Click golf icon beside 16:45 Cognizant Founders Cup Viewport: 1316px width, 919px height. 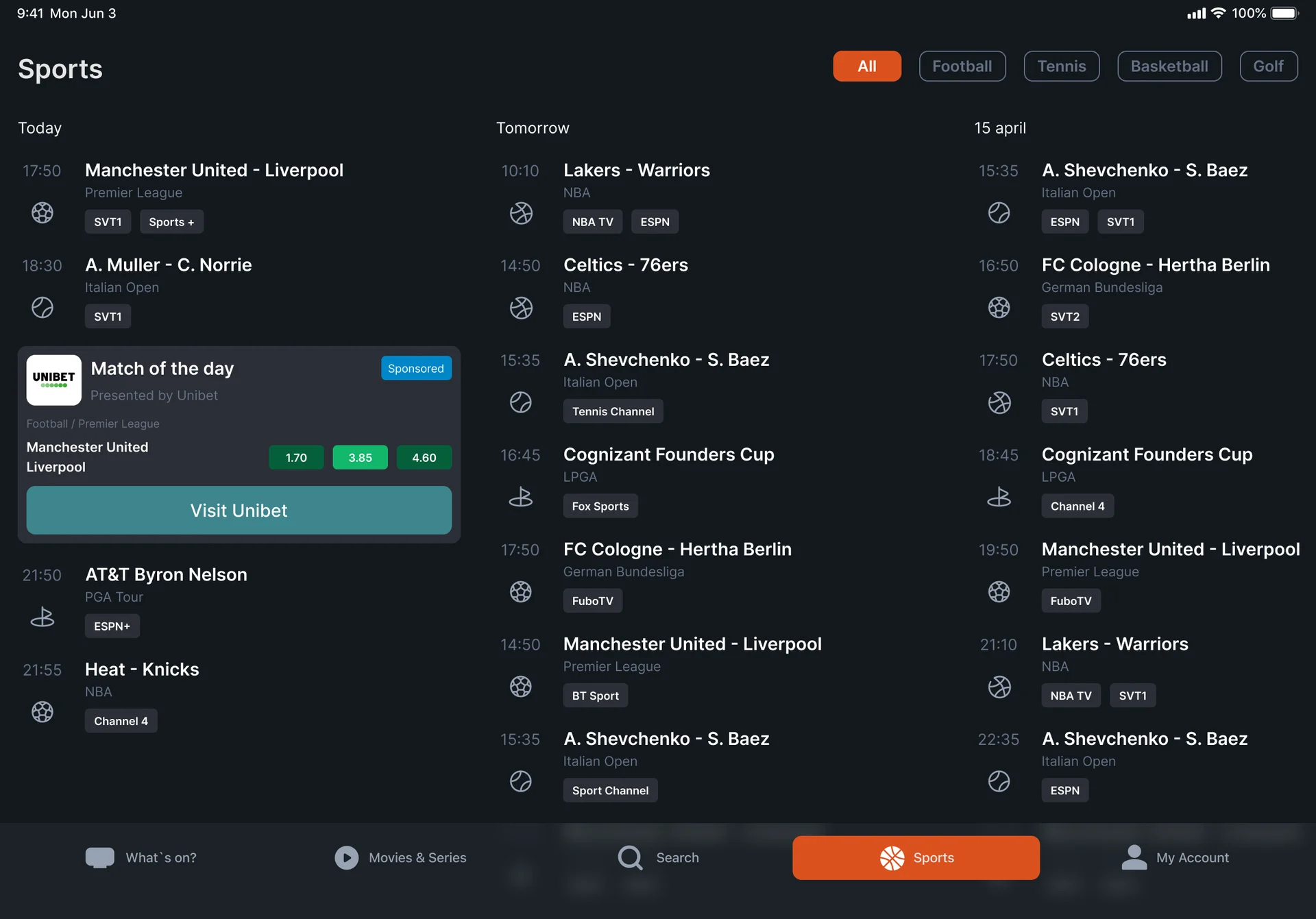(x=521, y=497)
